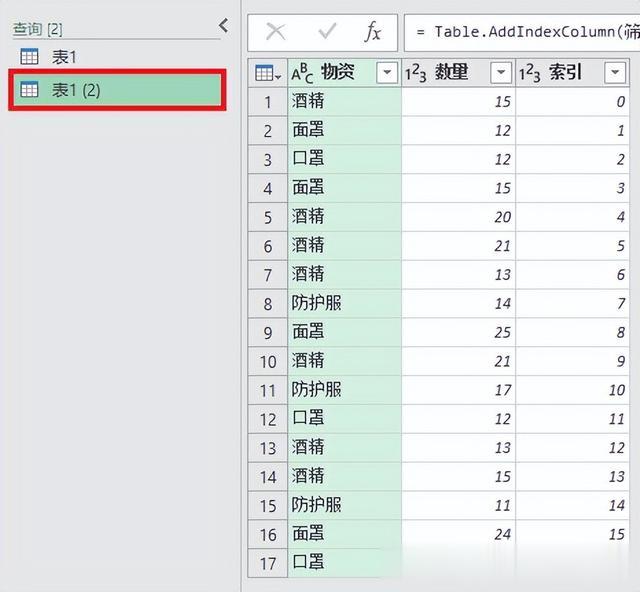This screenshot has width=640, height=592.
Task: Click index value 0 in row 1
Action: coord(573,102)
